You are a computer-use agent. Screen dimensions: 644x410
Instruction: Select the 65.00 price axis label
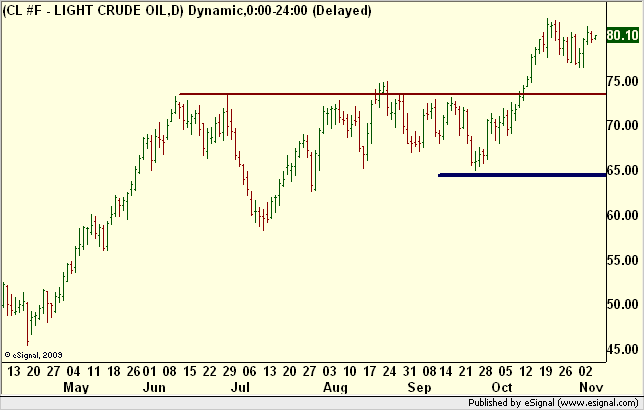pos(623,170)
